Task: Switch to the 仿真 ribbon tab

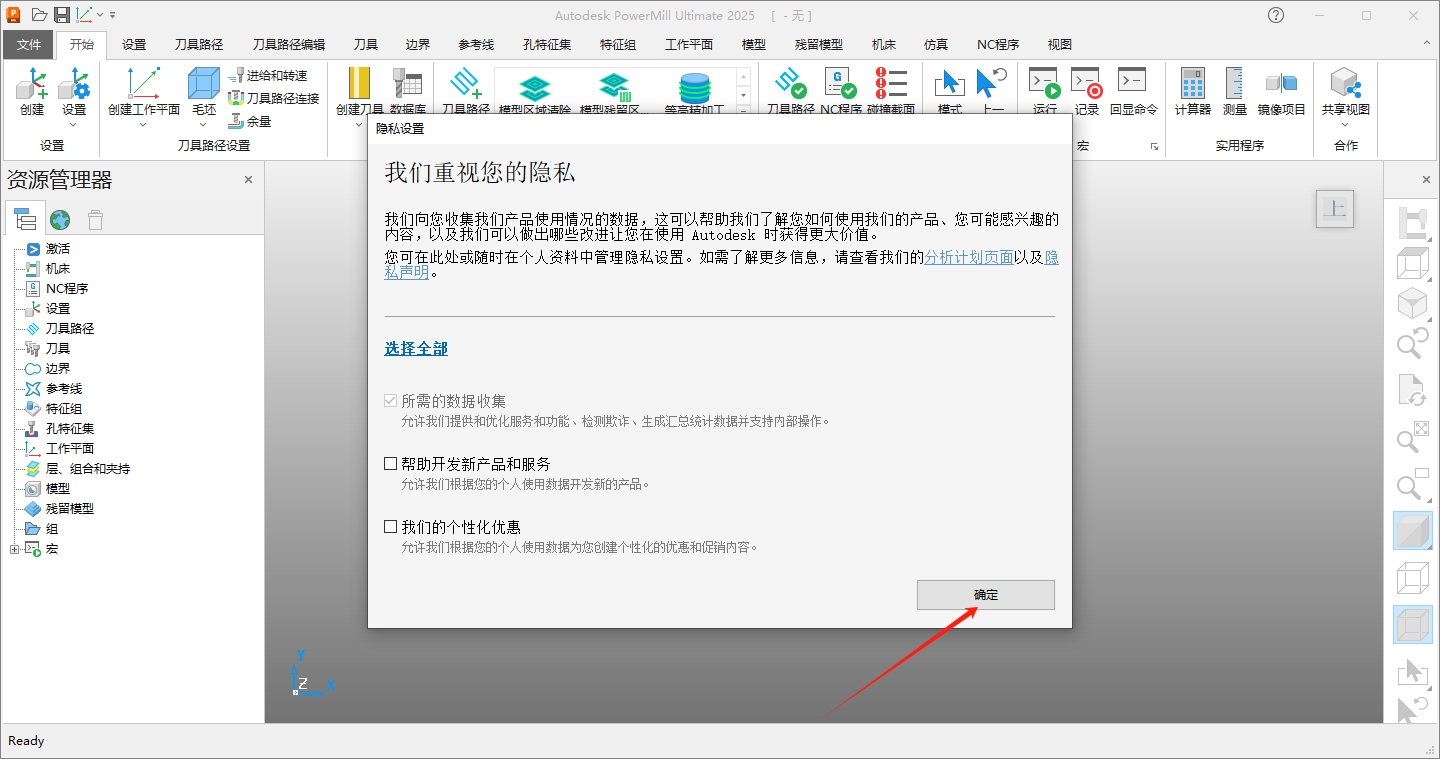Action: (936, 44)
